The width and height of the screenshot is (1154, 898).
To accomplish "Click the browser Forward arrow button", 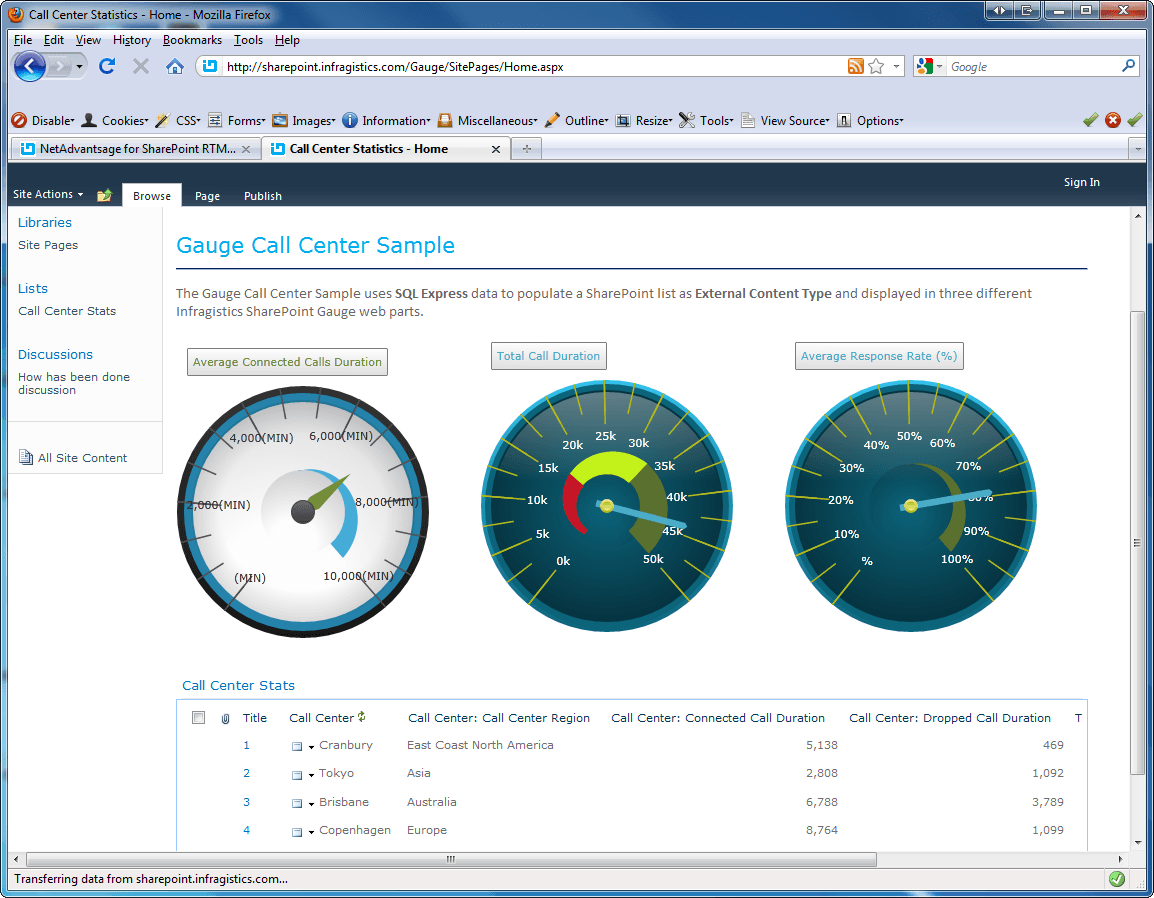I will tap(60, 67).
